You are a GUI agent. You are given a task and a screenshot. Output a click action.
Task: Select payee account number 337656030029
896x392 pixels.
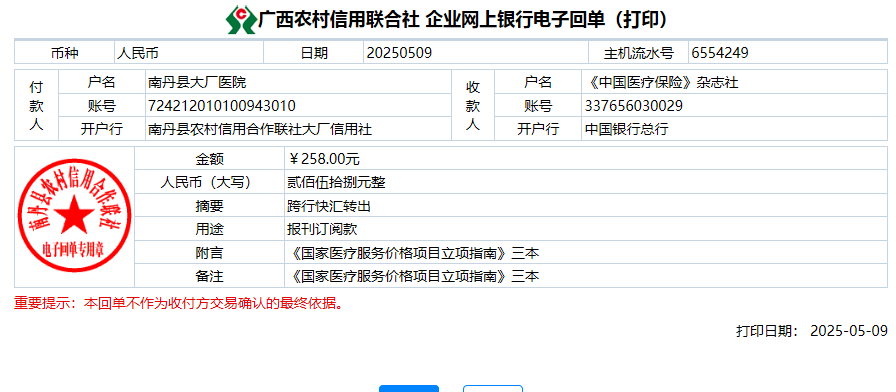pos(634,106)
